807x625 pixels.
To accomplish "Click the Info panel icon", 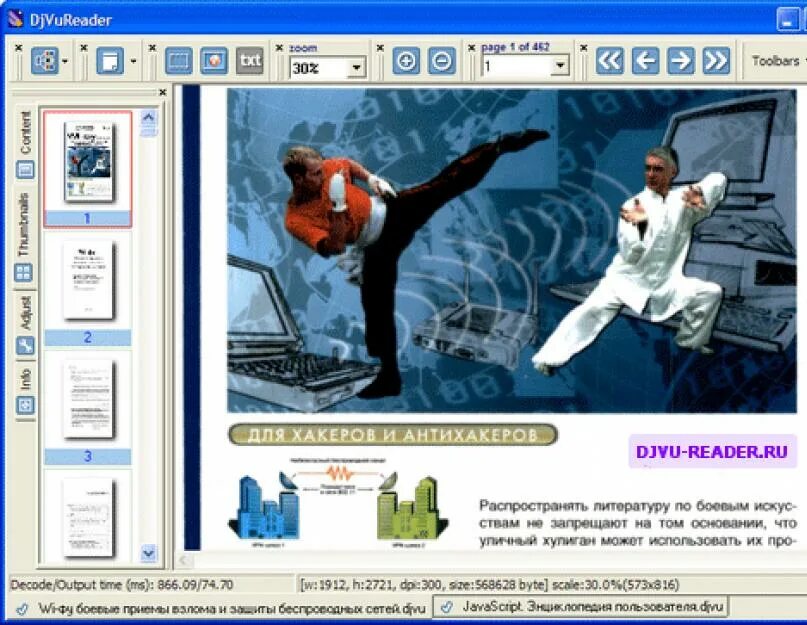I will [25, 405].
